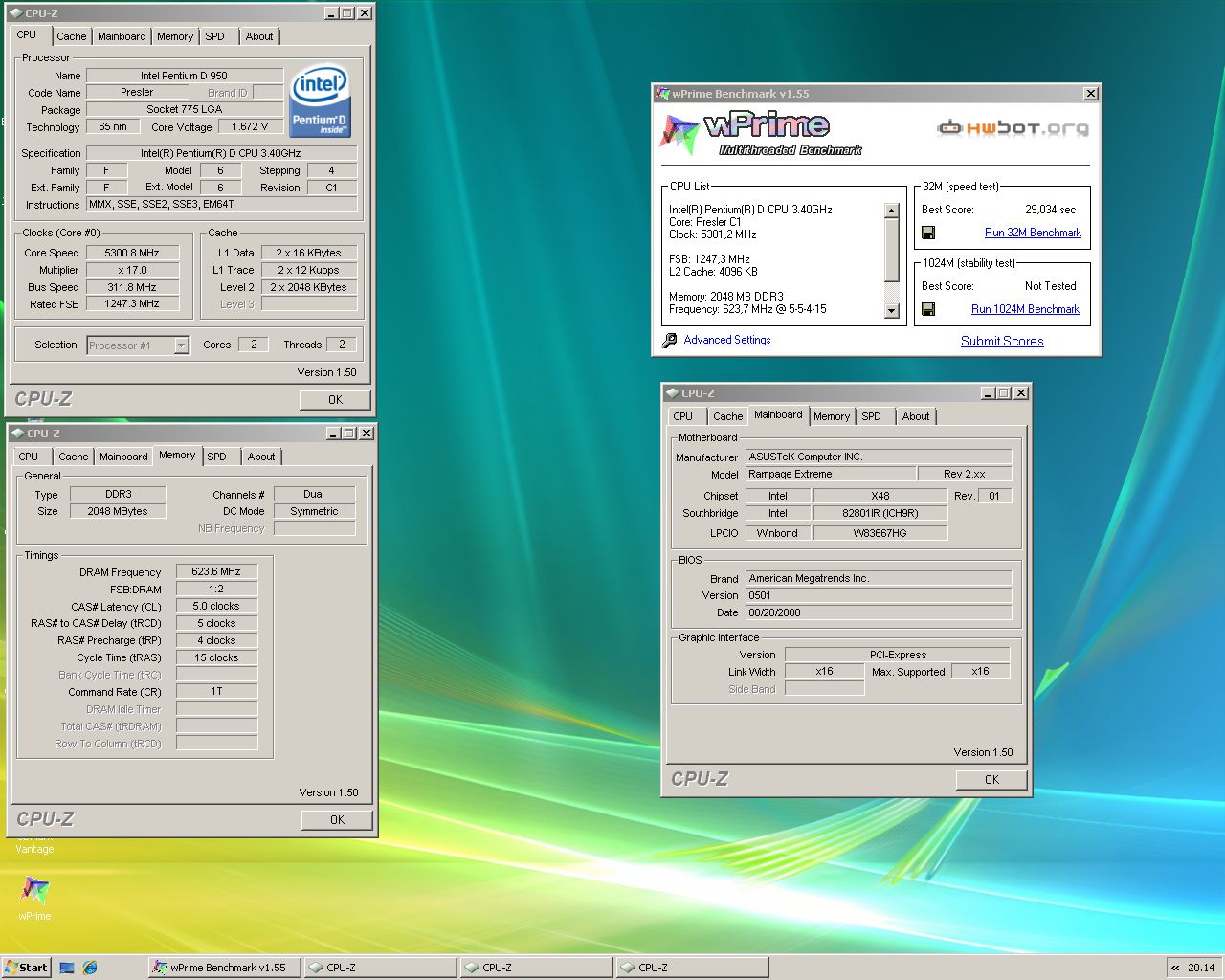This screenshot has width=1225, height=980.
Task: Click the Core Voltage 1.672 V field
Action: (251, 126)
